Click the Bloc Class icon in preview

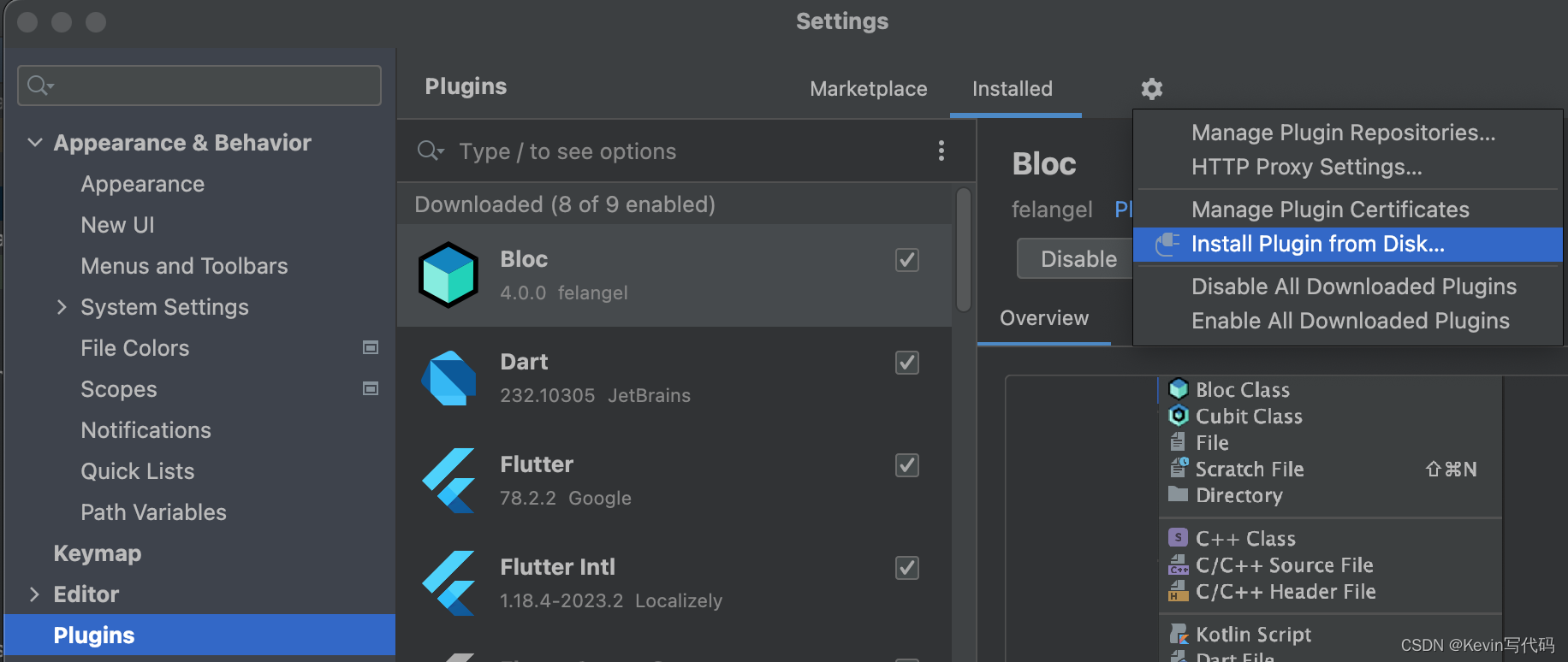click(1179, 389)
